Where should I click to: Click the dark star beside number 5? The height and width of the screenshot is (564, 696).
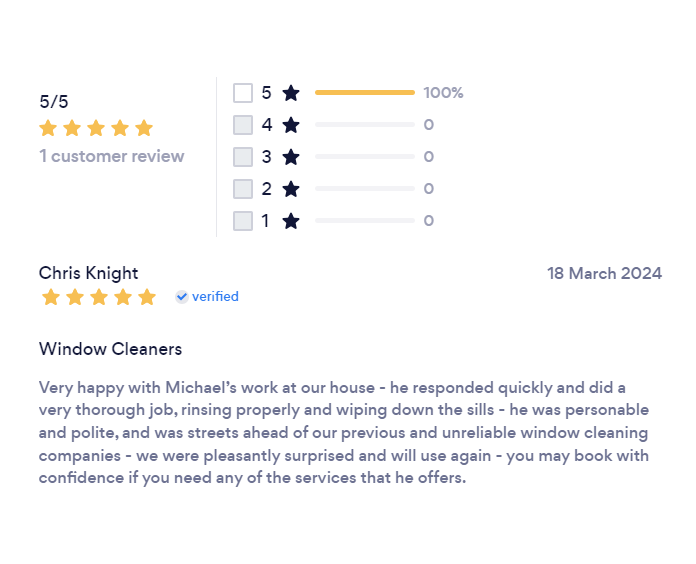(x=291, y=93)
